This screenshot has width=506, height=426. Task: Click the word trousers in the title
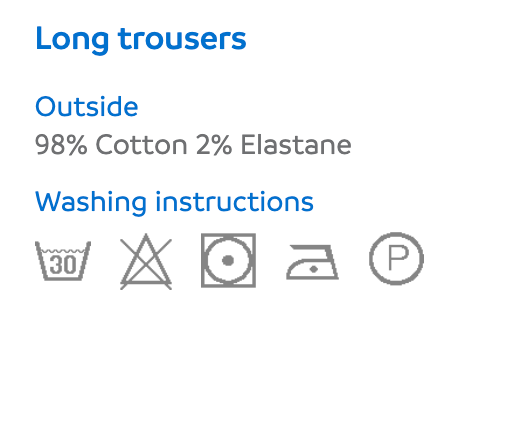tap(182, 39)
